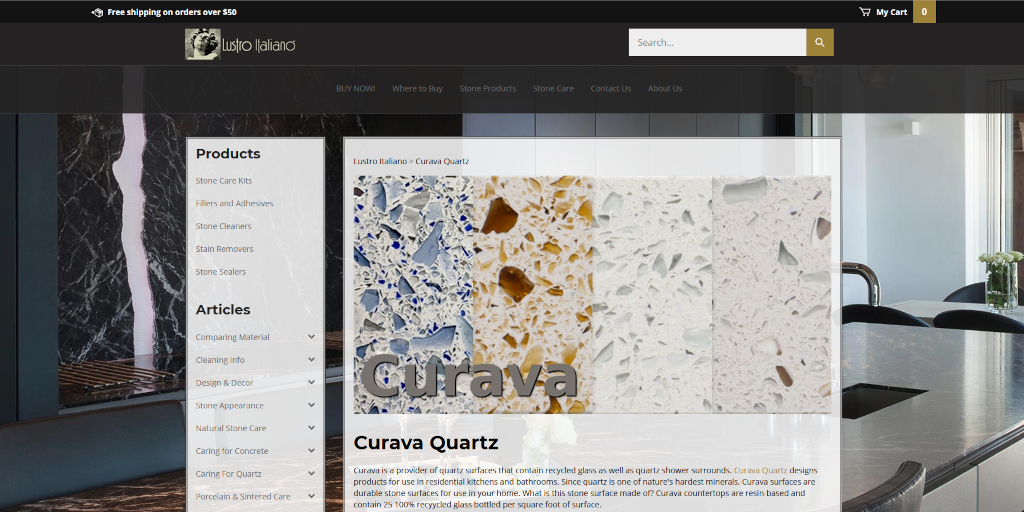Viewport: 1024px width, 512px height.
Task: Open Stone Appearance articles link
Action: pos(229,406)
